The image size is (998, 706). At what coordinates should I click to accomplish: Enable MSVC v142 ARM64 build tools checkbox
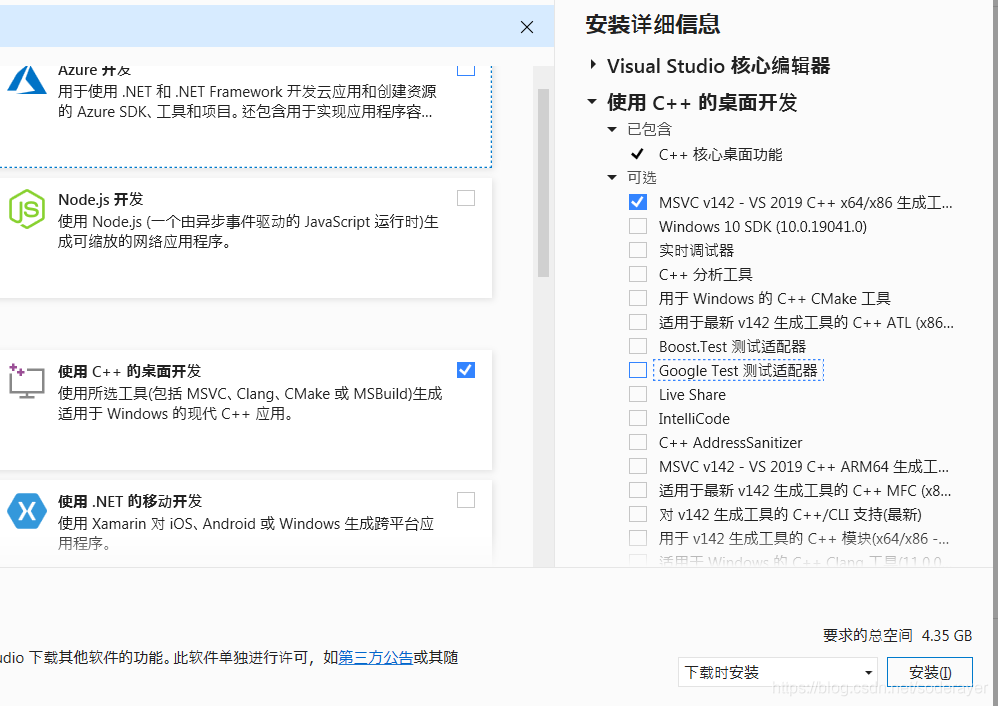coord(638,466)
